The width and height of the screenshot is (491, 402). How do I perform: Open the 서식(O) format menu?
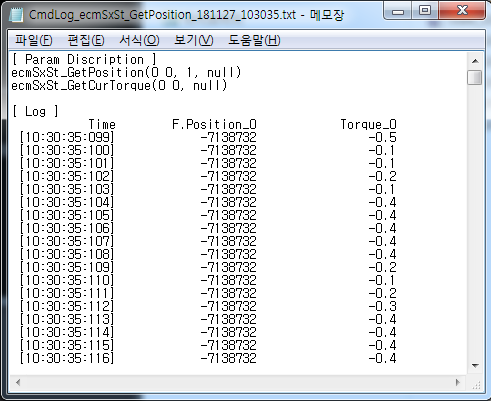click(139, 40)
